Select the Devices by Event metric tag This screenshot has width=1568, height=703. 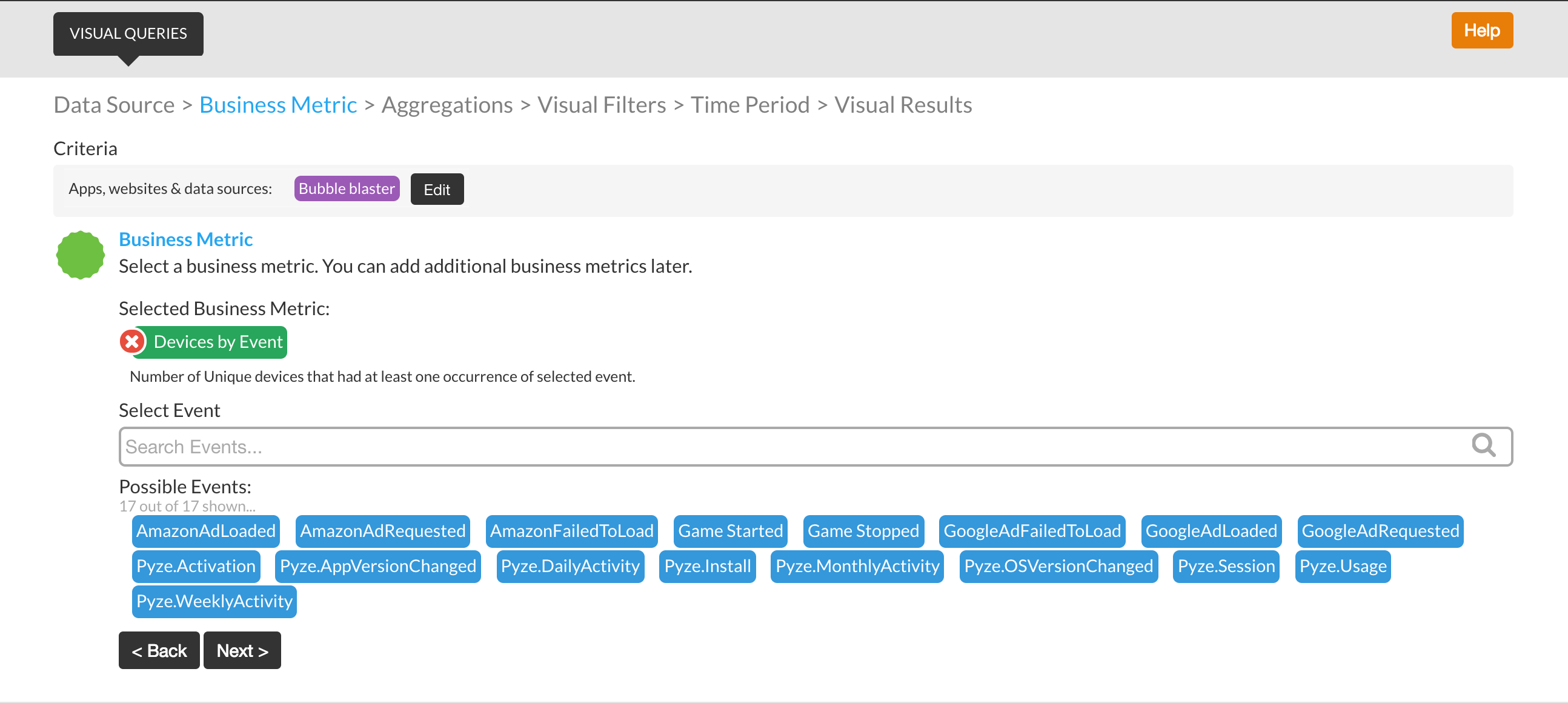pyautogui.click(x=218, y=342)
